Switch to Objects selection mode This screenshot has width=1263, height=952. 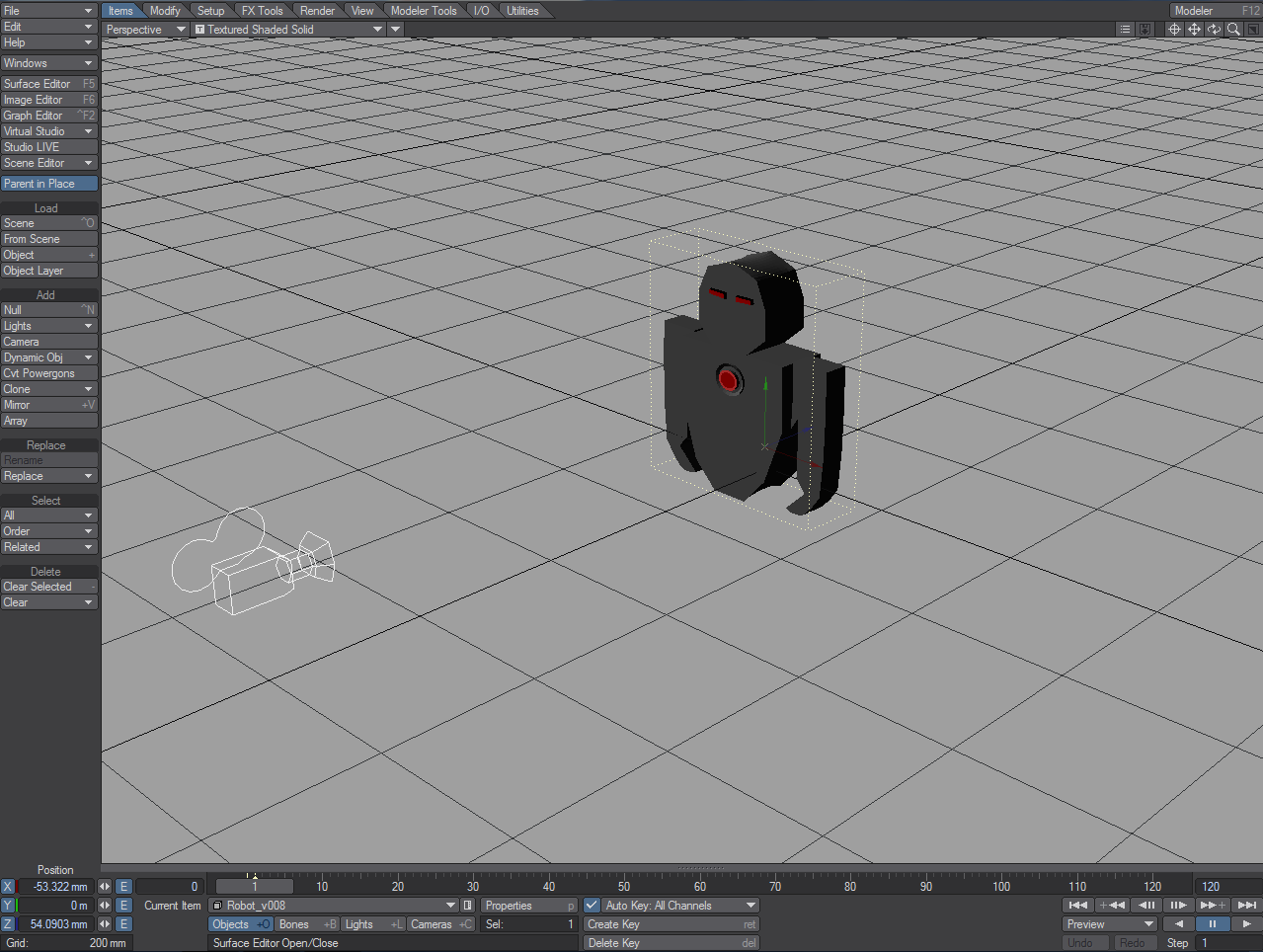(x=241, y=924)
